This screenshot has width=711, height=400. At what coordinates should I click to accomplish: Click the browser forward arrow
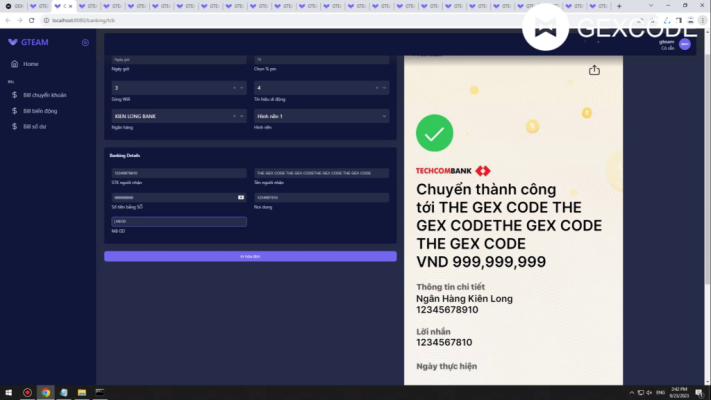click(19, 20)
